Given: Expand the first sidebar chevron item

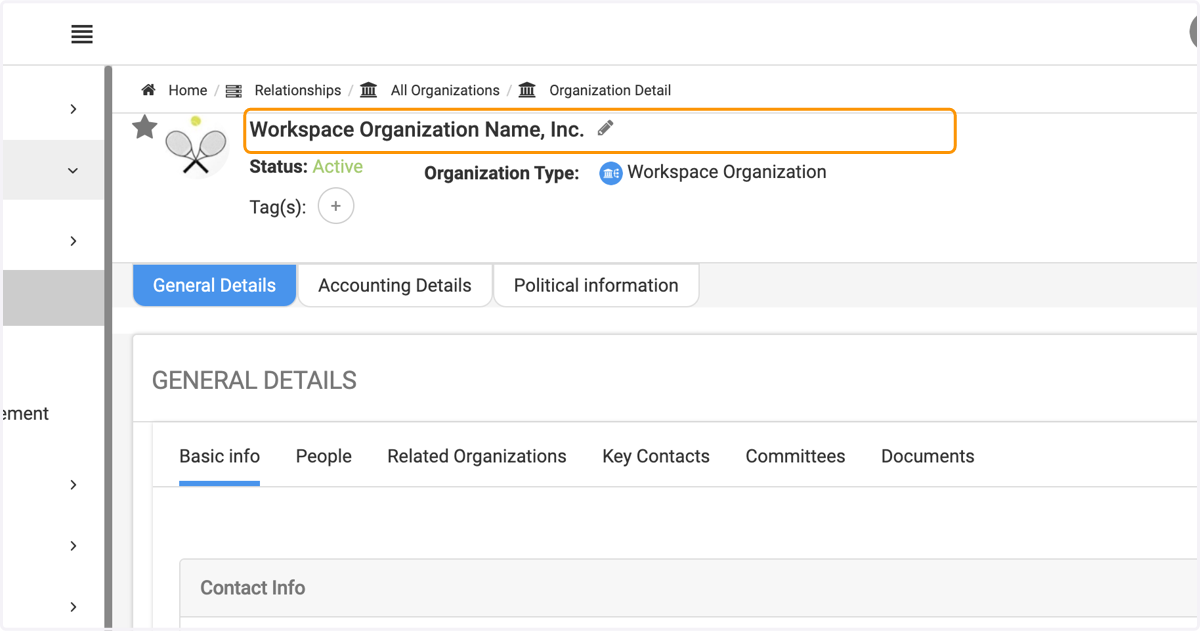Looking at the screenshot, I should click(73, 109).
